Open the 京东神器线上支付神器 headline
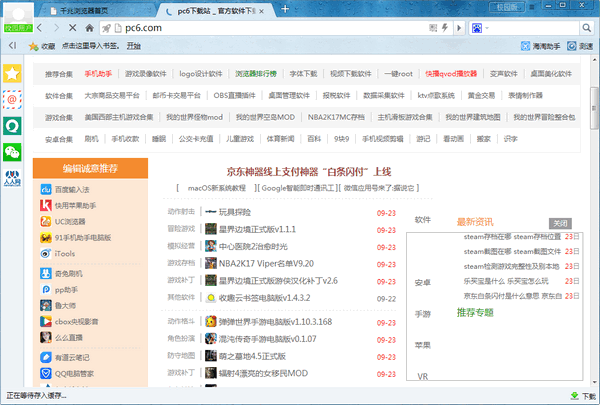 [309, 172]
